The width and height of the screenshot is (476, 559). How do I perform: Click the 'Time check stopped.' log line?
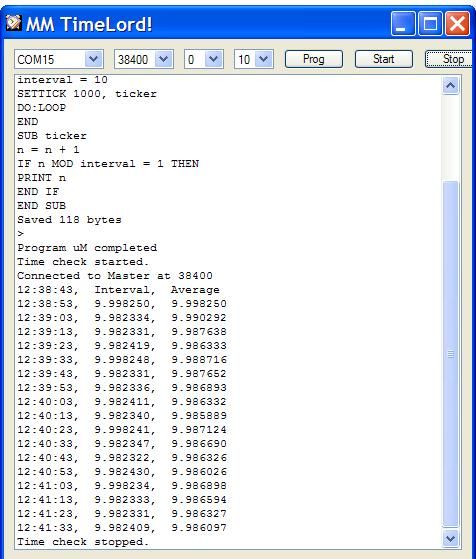pyautogui.click(x=83, y=542)
